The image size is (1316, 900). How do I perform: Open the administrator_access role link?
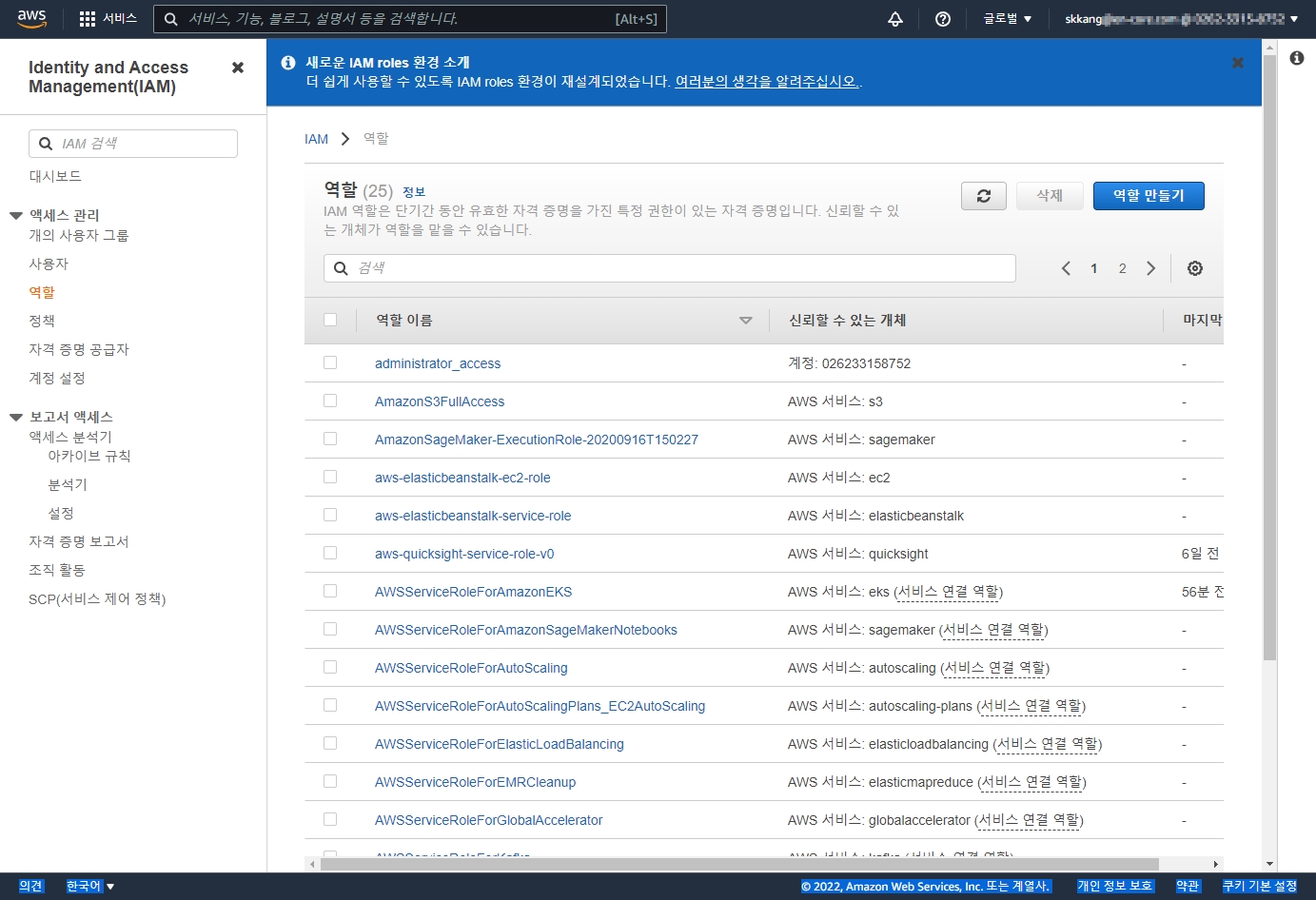[x=438, y=363]
